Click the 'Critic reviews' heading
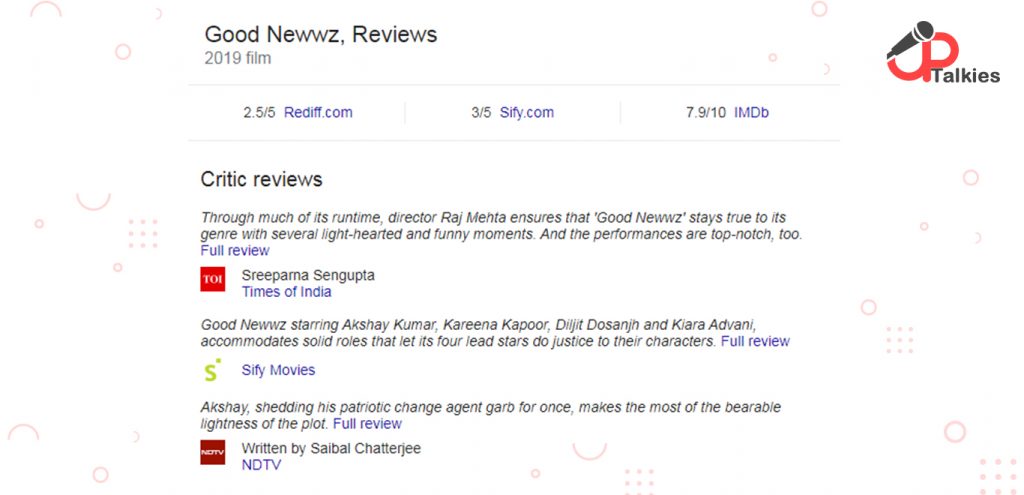This screenshot has width=1024, height=495. point(262,179)
